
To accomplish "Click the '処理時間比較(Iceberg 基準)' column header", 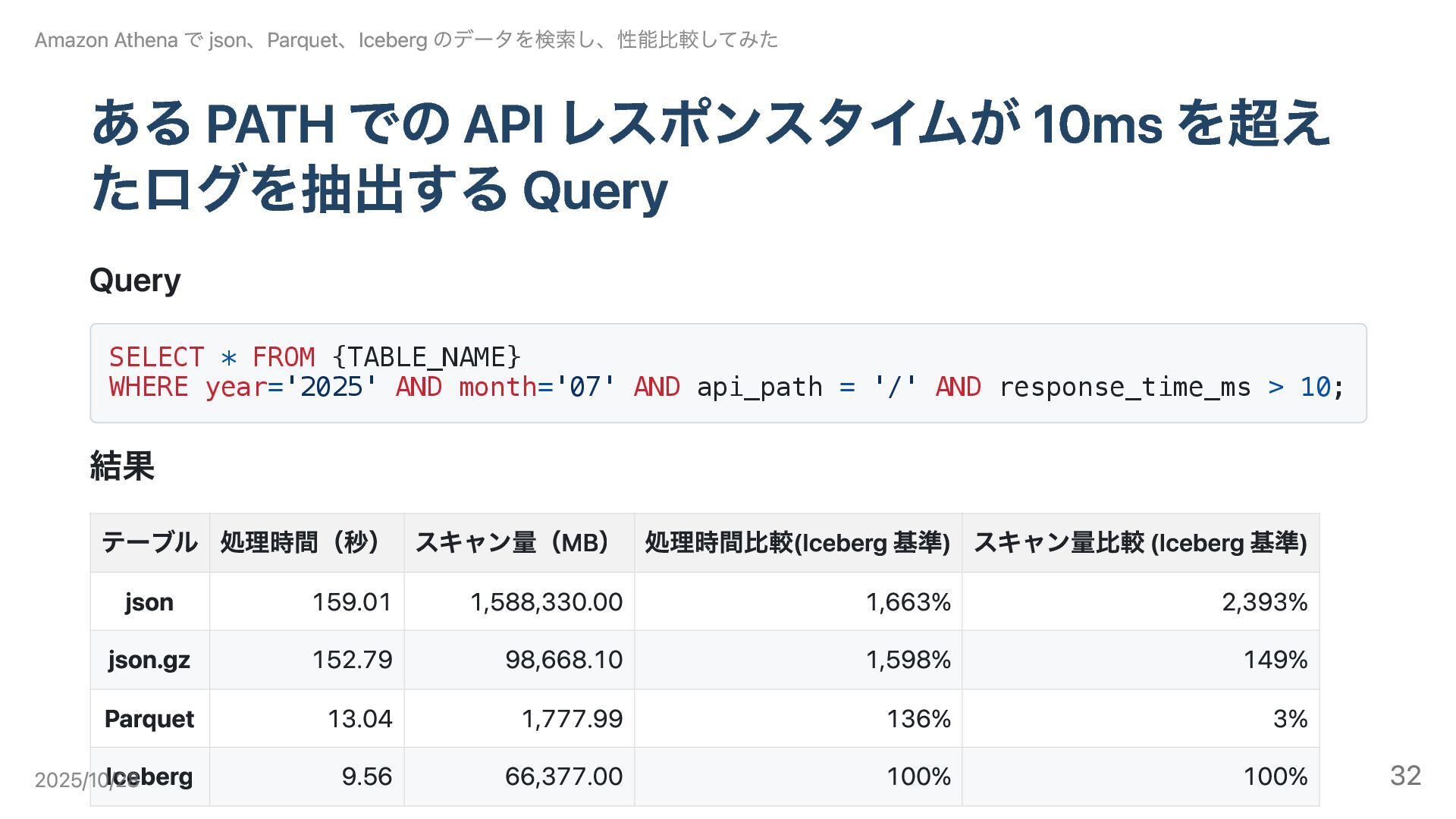I will [x=797, y=543].
